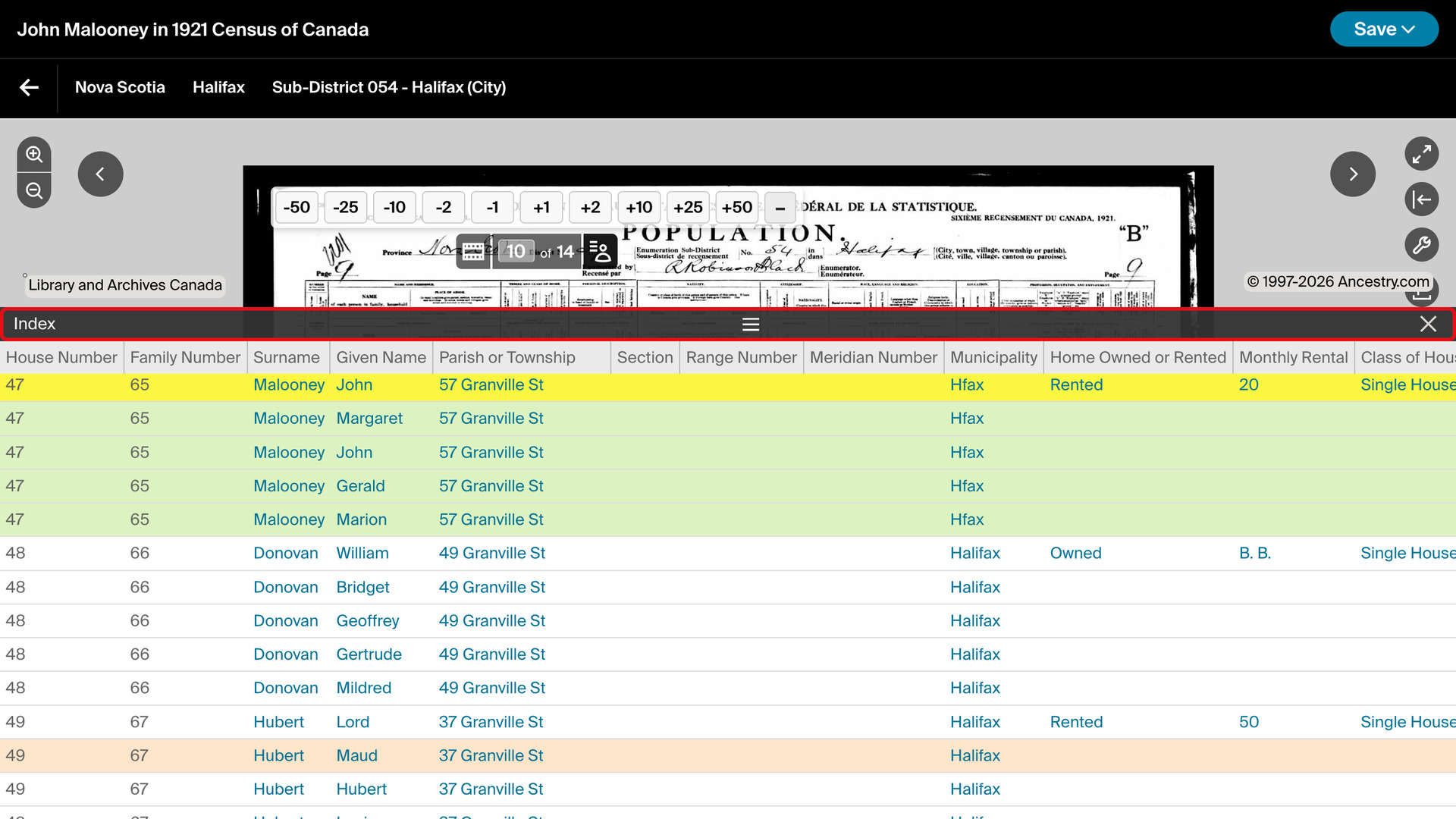
Task: Jump back 50 pages
Action: (297, 208)
